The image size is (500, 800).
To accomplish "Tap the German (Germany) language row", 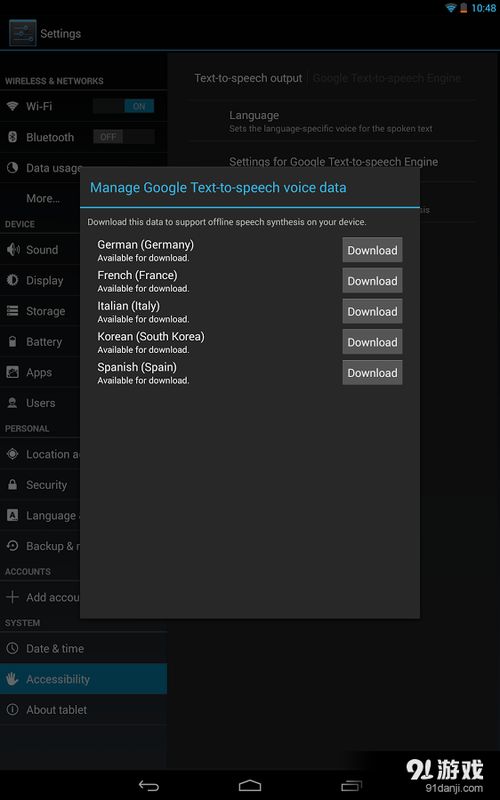I will (250, 250).
